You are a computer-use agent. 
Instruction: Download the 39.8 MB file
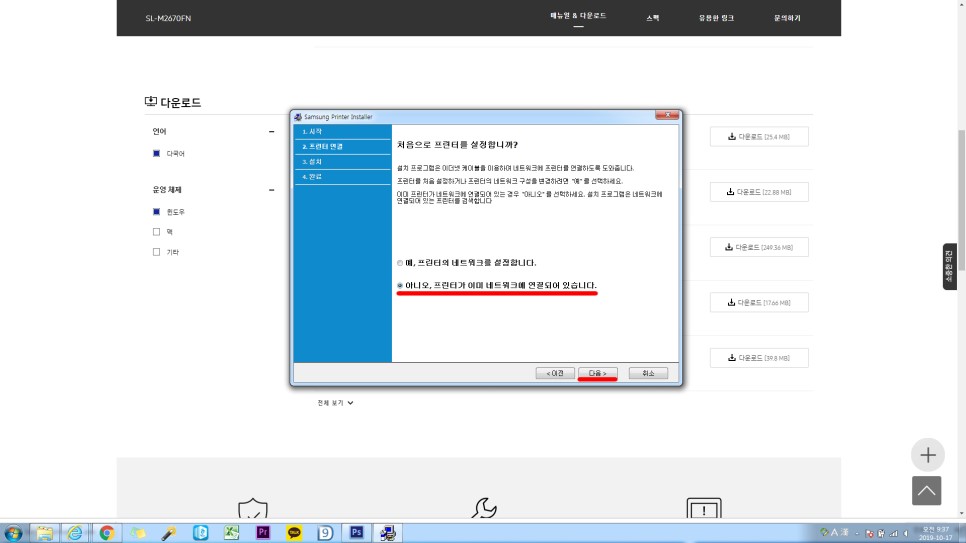(759, 358)
